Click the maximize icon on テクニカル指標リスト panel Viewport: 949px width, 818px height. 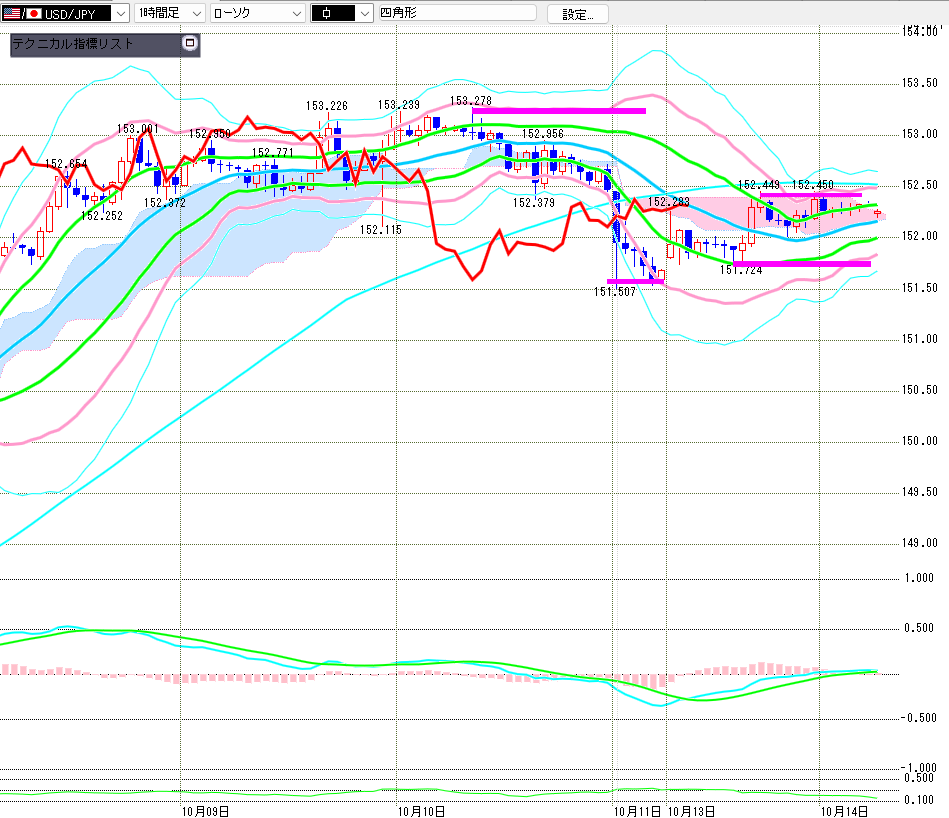tap(190, 44)
